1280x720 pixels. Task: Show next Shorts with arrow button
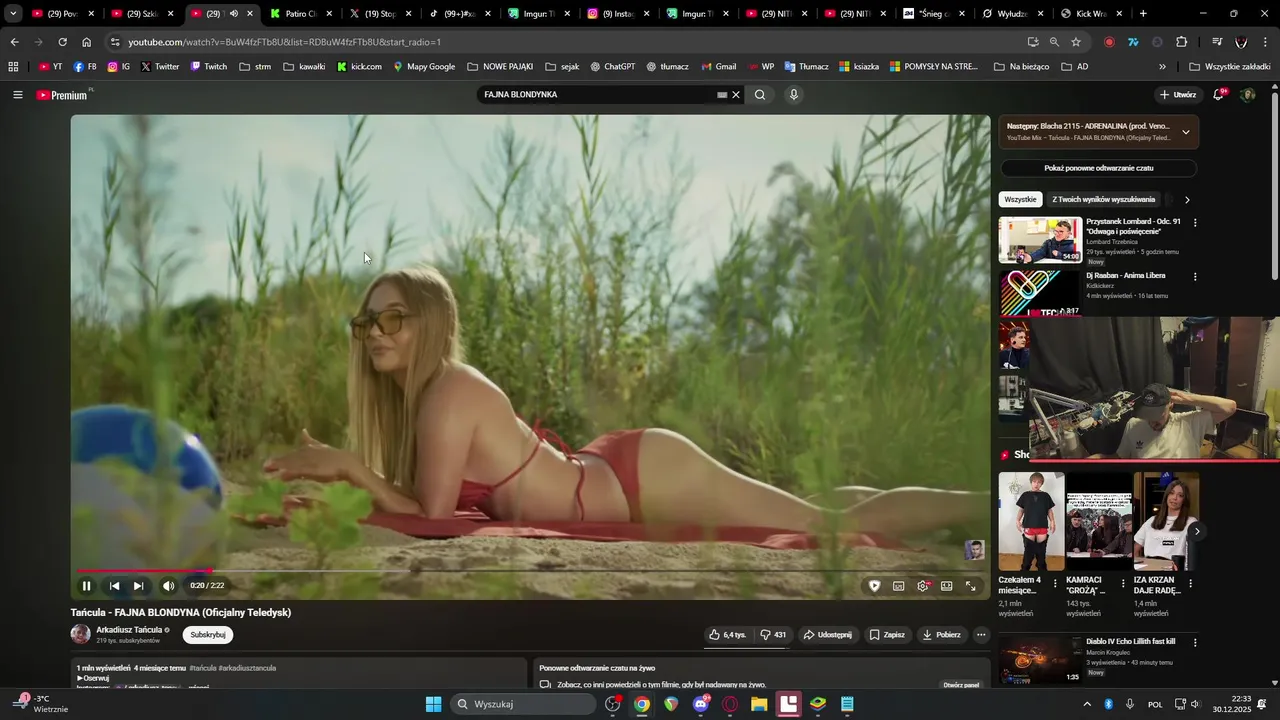[1196, 531]
